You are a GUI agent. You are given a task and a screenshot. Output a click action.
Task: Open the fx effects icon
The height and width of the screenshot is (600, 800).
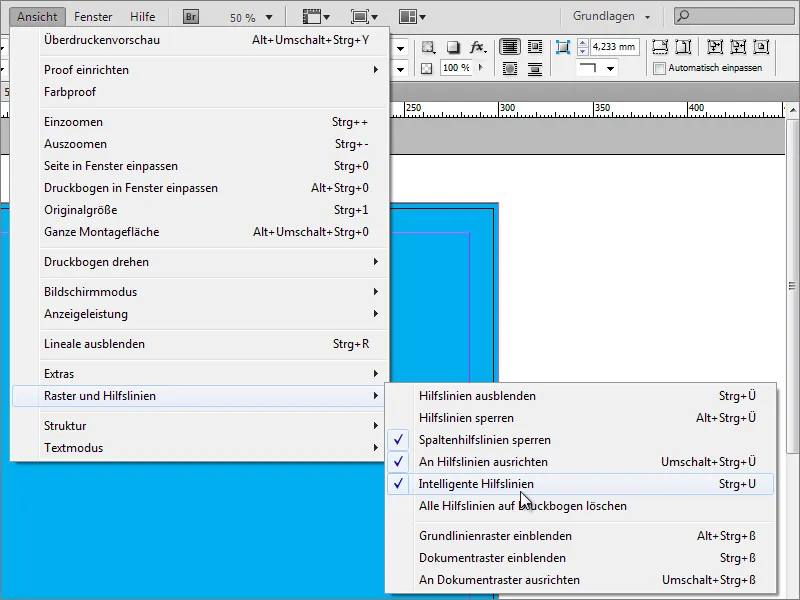point(478,47)
